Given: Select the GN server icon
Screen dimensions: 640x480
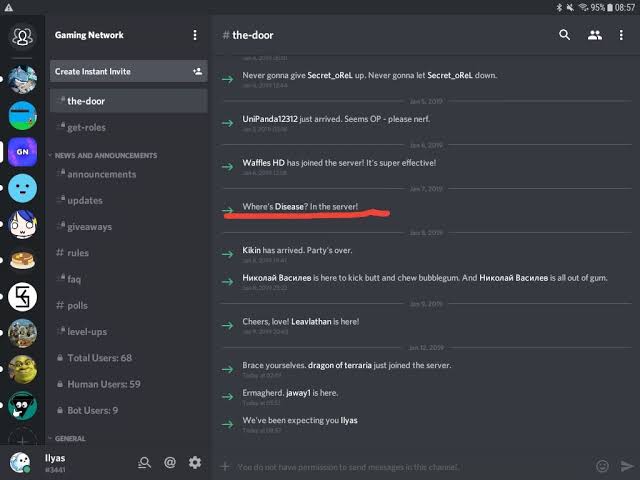Looking at the screenshot, I should (x=22, y=151).
